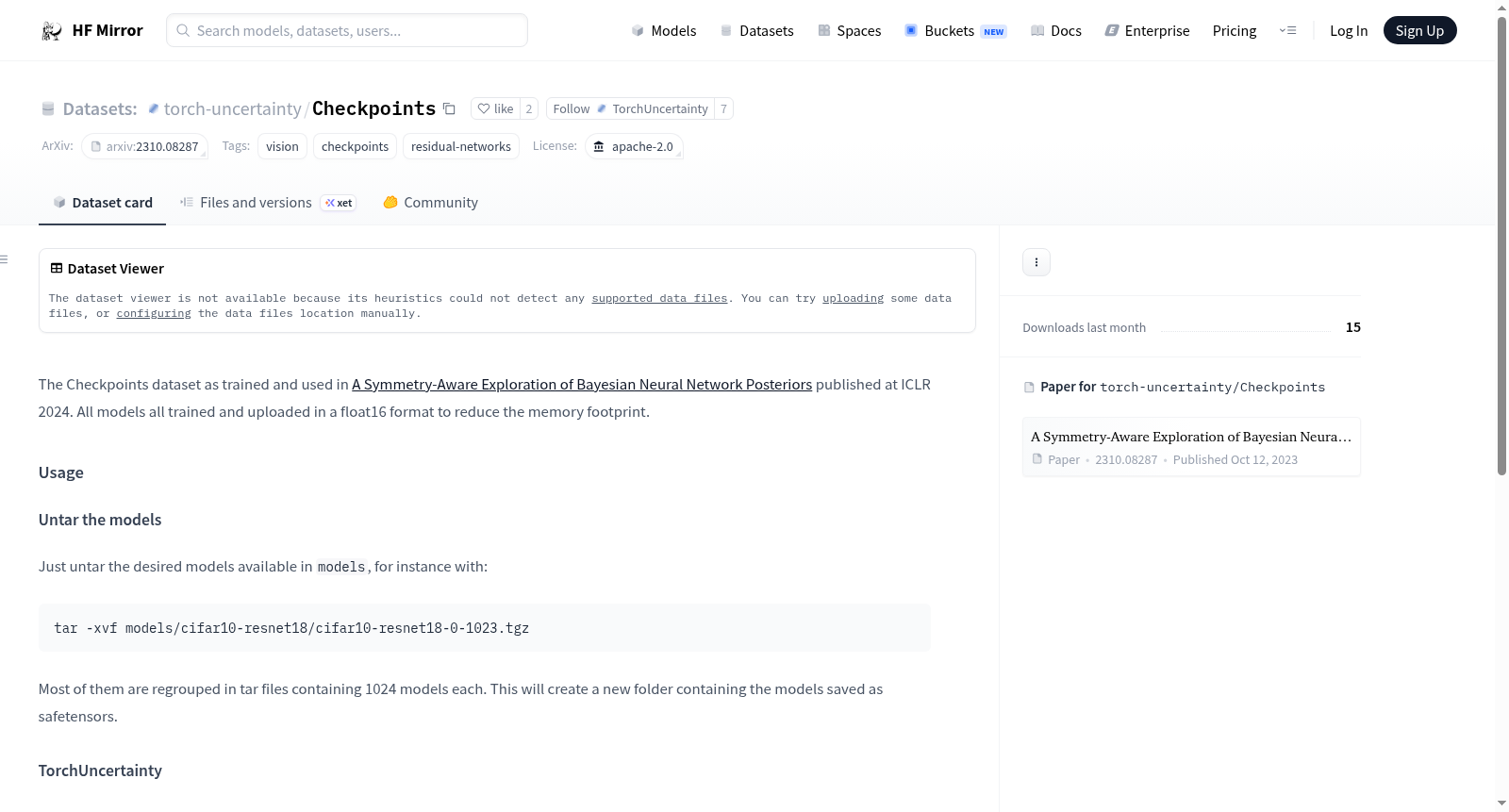The image size is (1509, 812).
Task: Open the torch-uncertainty owner link
Action: (x=232, y=109)
